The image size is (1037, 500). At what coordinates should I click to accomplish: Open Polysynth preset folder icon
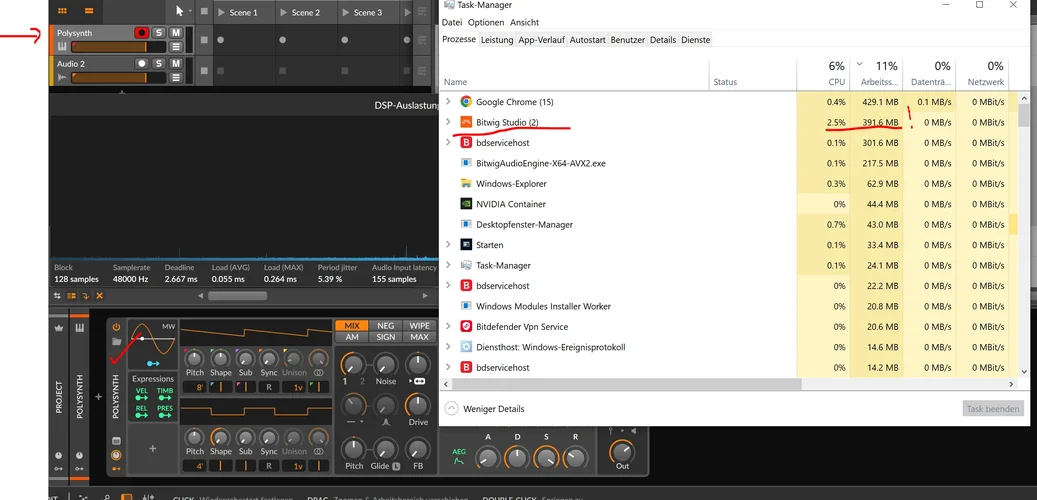coord(116,342)
